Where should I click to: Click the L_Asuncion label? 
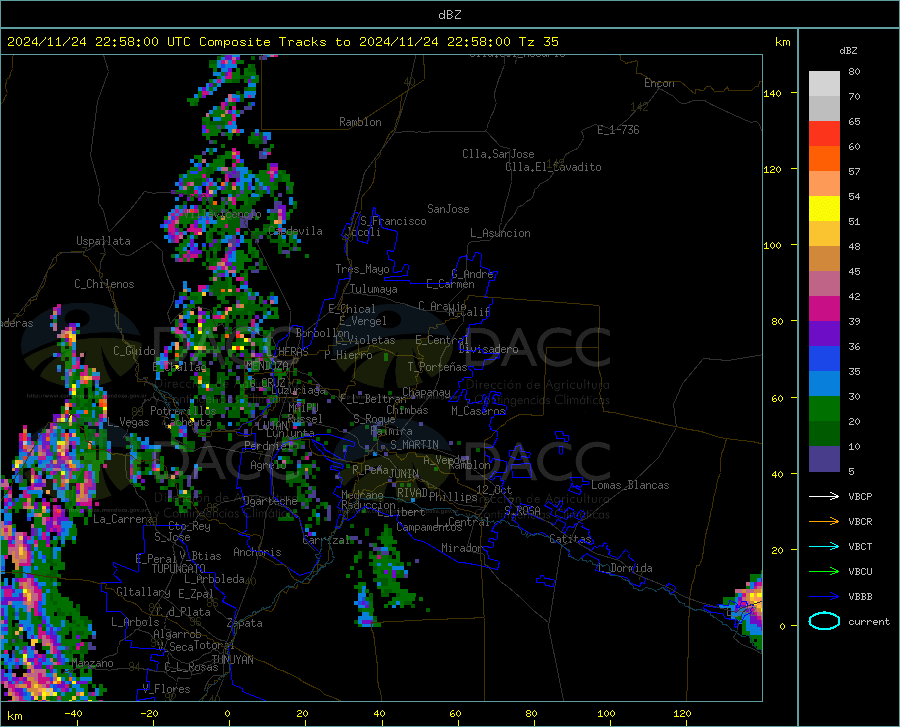(500, 233)
